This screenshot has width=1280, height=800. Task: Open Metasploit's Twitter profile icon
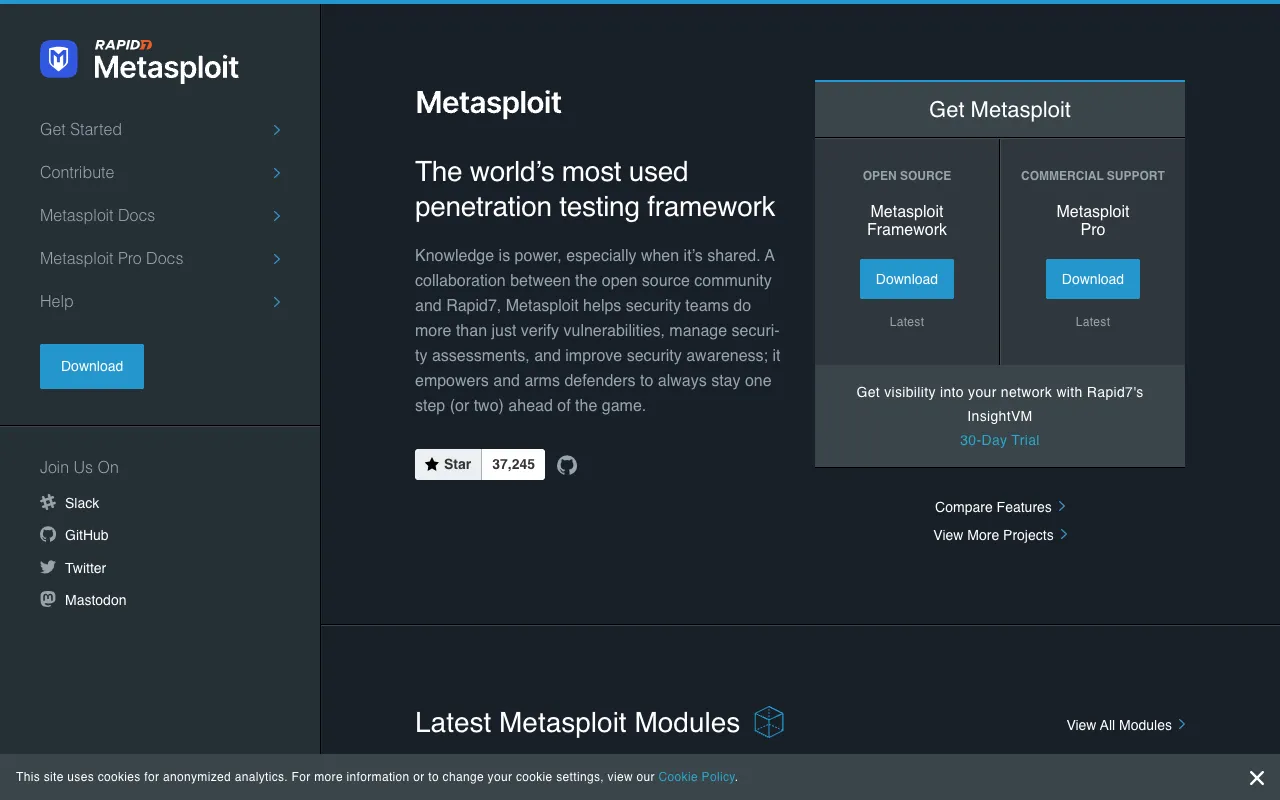click(x=47, y=567)
